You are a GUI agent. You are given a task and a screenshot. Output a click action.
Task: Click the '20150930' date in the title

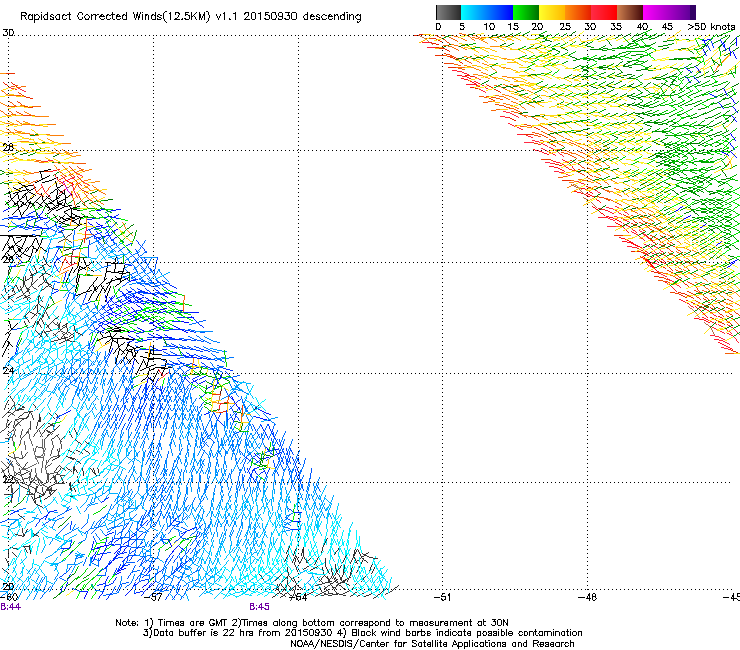(x=270, y=17)
